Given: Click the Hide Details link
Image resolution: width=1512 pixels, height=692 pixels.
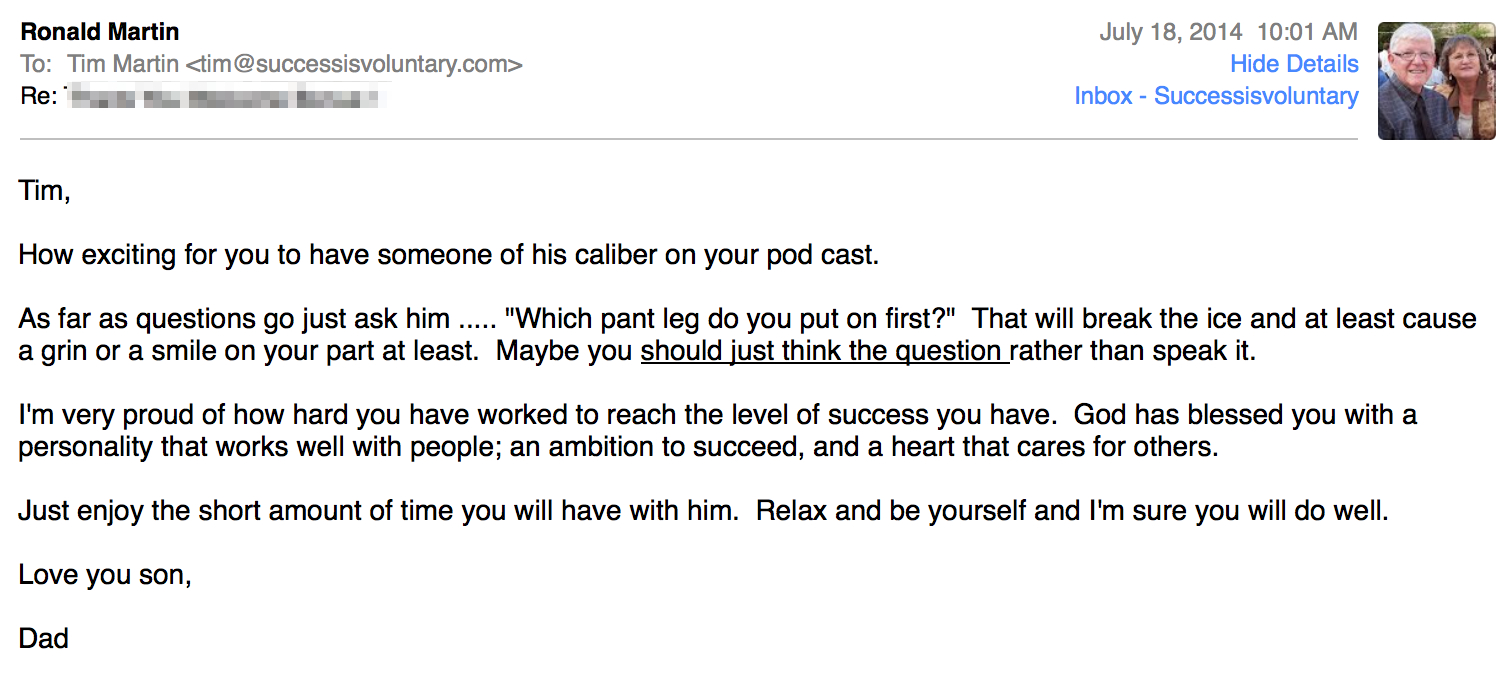Looking at the screenshot, I should point(1294,64).
